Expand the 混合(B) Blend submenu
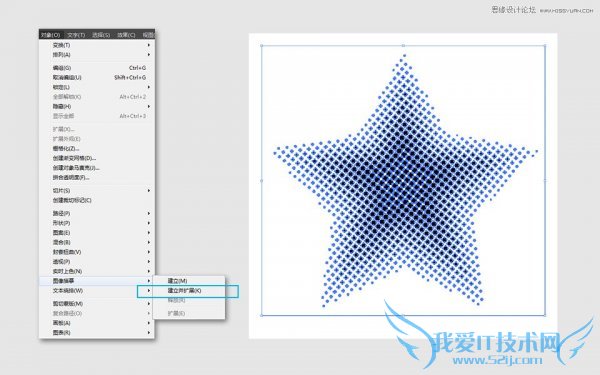 click(97, 242)
